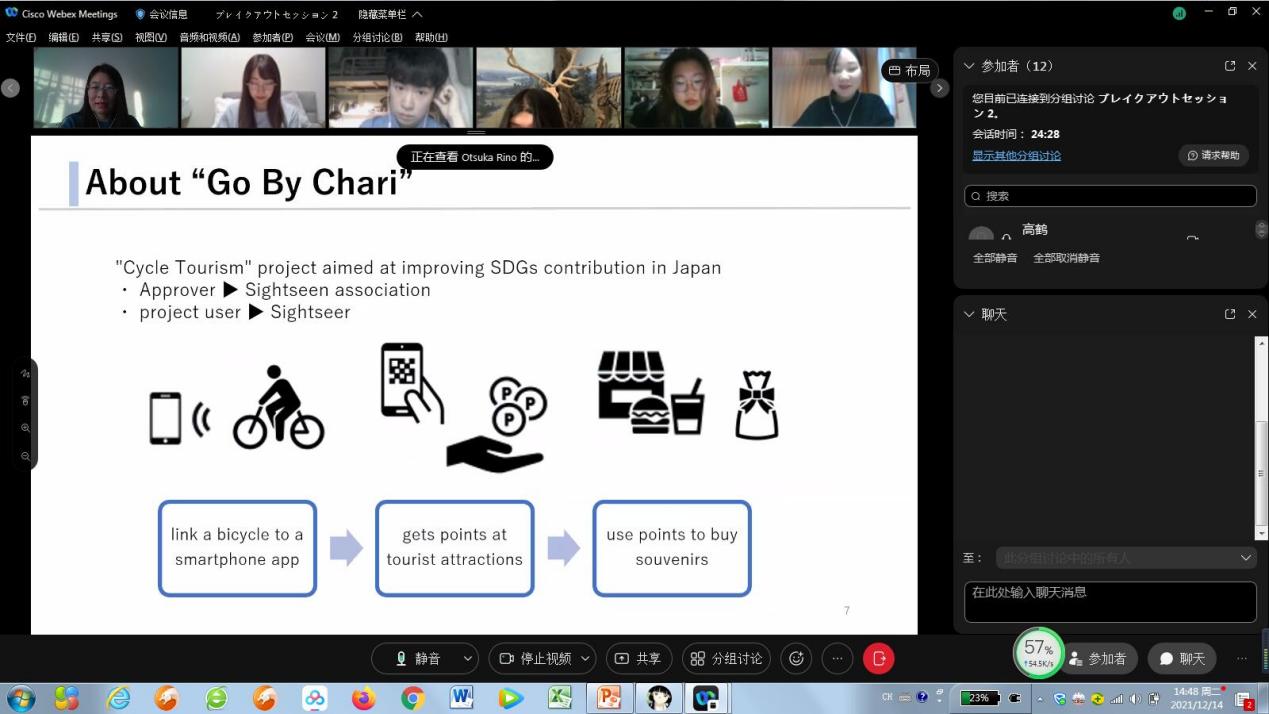Click the 布局 layout button
Screen dimensions: 1269x714
[909, 71]
